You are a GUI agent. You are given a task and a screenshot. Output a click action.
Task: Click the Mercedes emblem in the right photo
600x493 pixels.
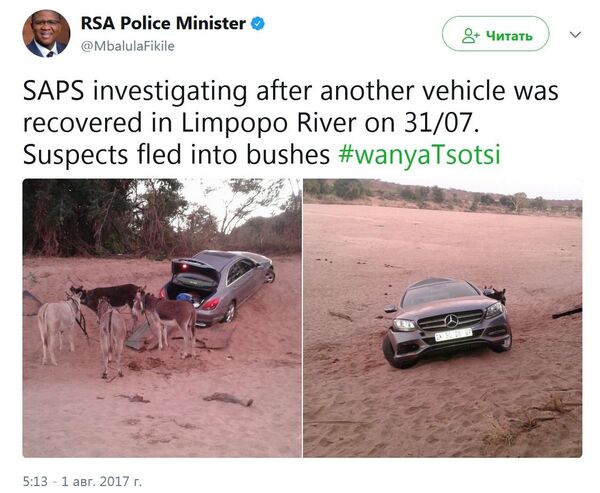[452, 321]
